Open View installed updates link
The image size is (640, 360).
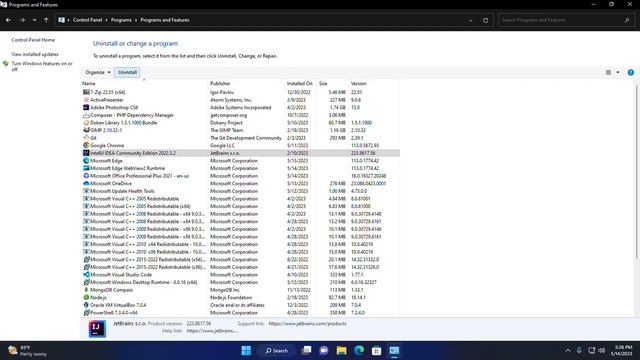pos(35,54)
